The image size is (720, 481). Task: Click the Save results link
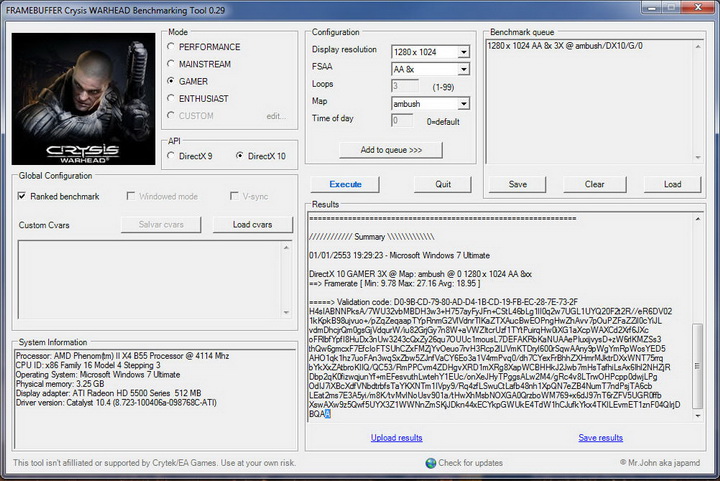click(600, 438)
